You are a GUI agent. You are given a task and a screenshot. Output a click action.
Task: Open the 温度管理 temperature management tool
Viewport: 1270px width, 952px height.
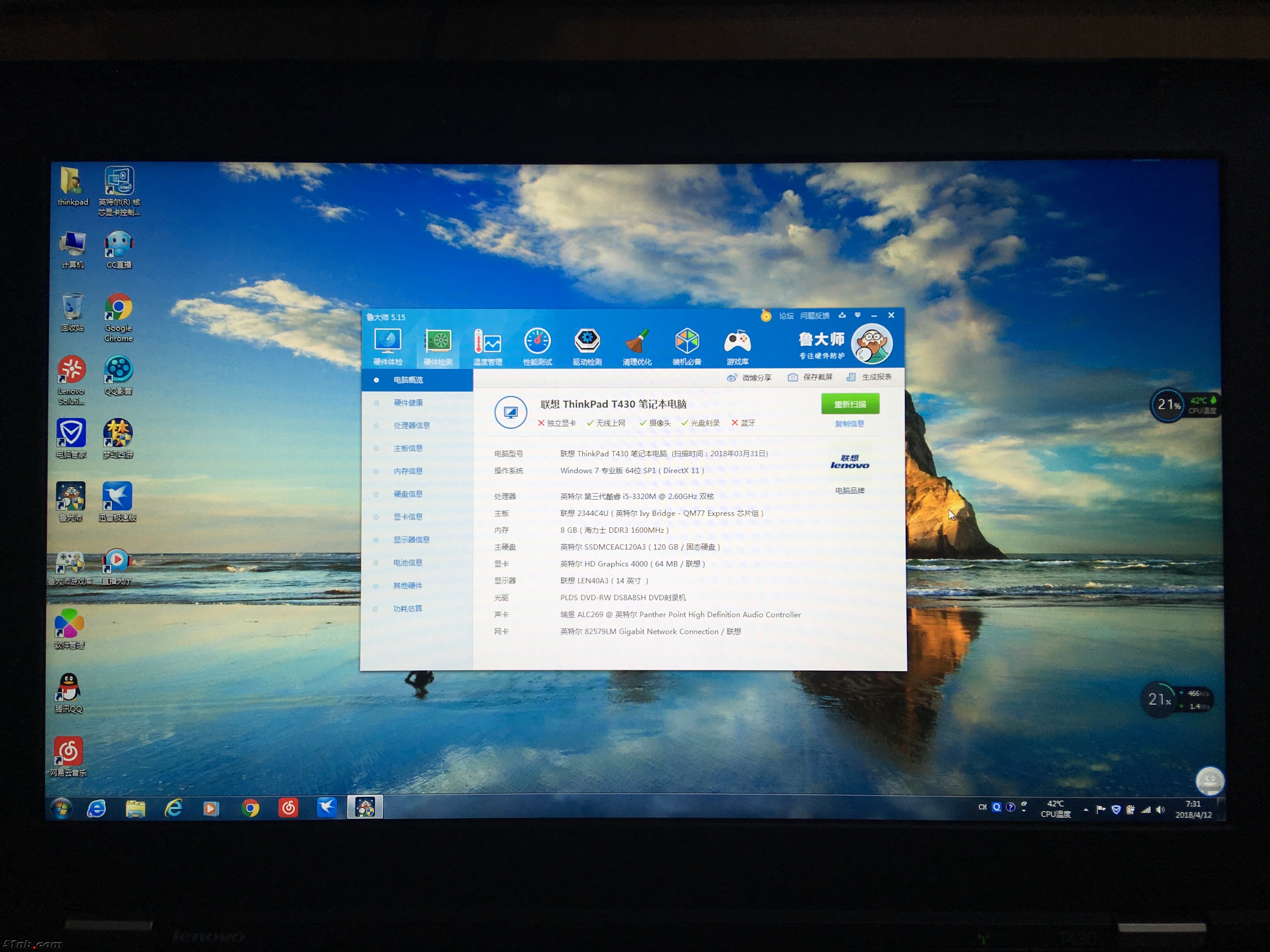(488, 347)
